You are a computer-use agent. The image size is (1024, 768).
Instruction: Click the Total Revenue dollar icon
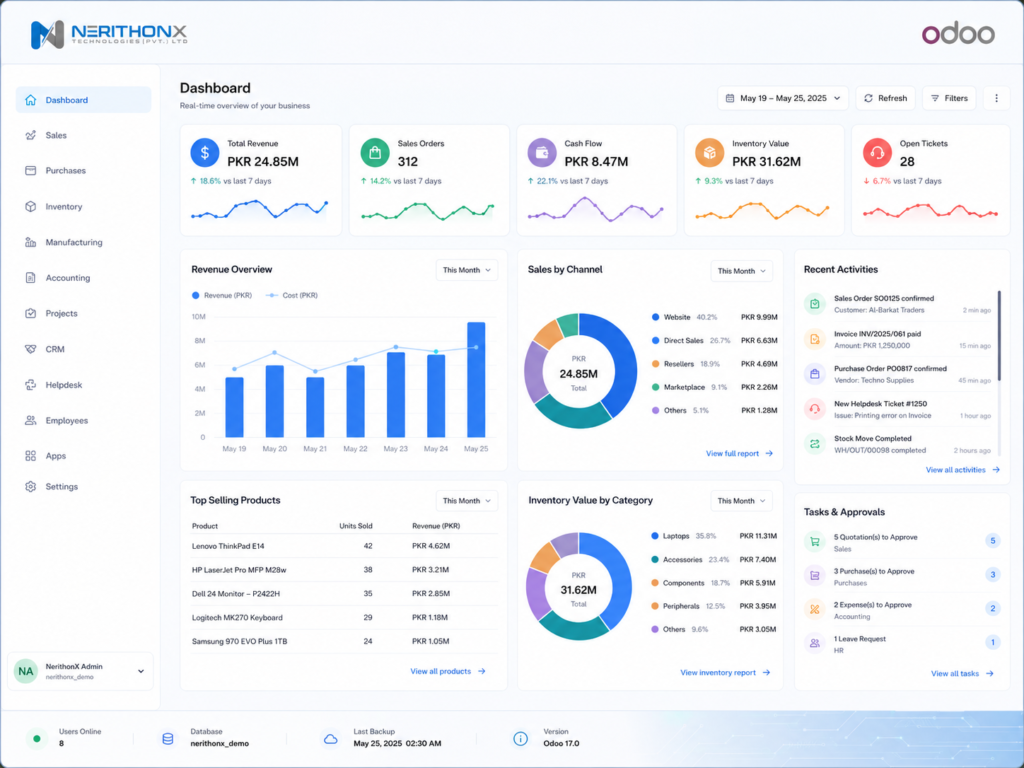click(204, 153)
